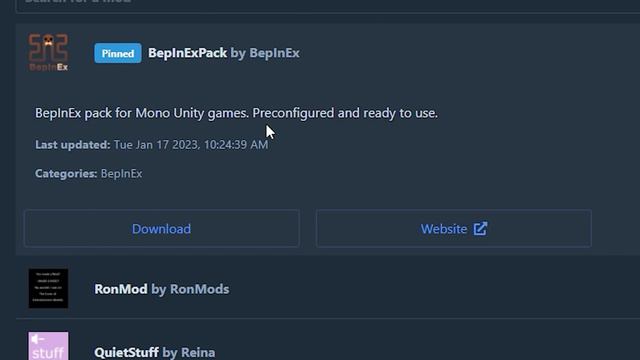This screenshot has height=360, width=640.
Task: Click the 'by RonMods' author text
Action: (190, 289)
